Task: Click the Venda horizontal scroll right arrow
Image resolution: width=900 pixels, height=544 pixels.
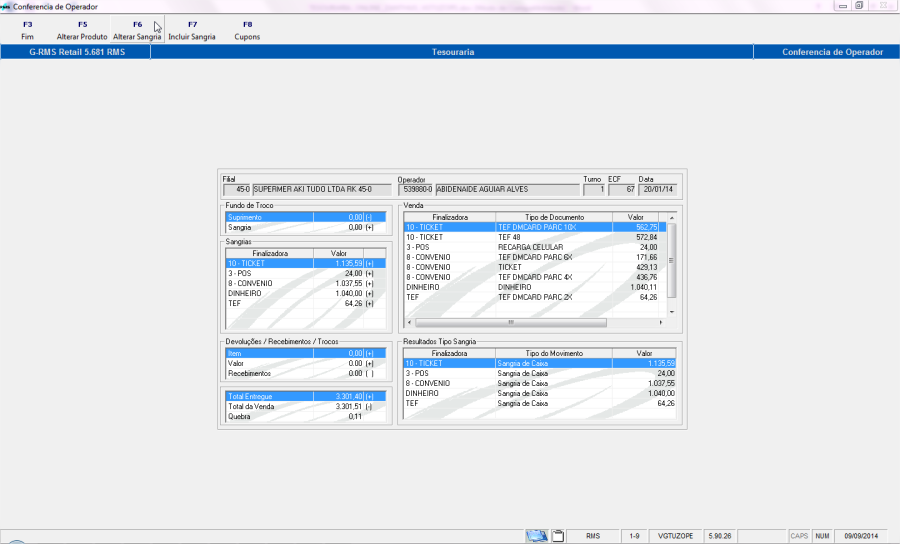Action: [661, 322]
